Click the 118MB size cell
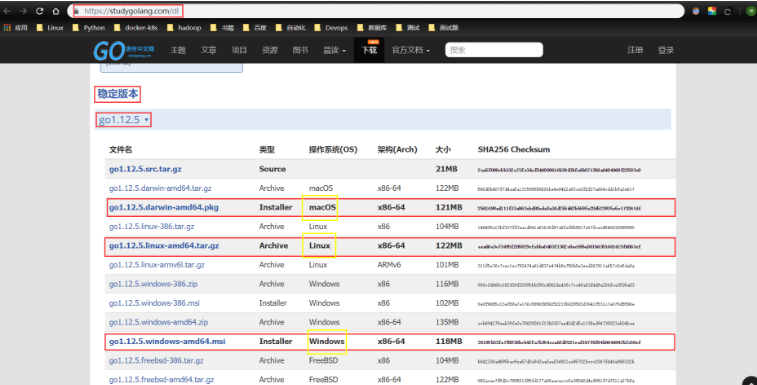The width and height of the screenshot is (757, 385). [x=449, y=342]
